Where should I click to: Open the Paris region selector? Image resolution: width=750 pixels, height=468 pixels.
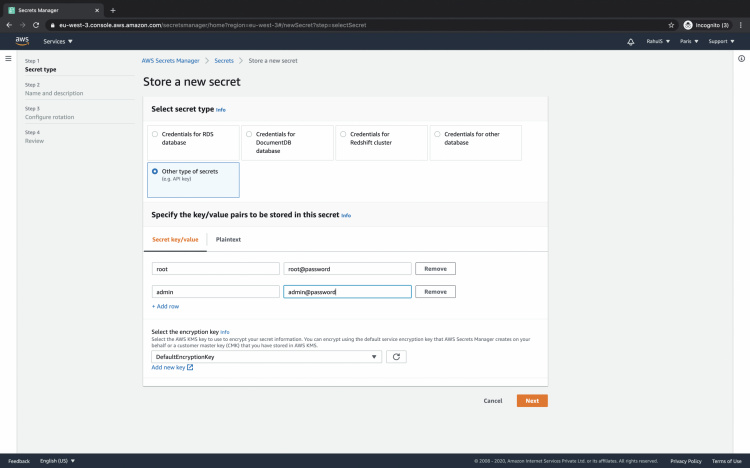[690, 42]
